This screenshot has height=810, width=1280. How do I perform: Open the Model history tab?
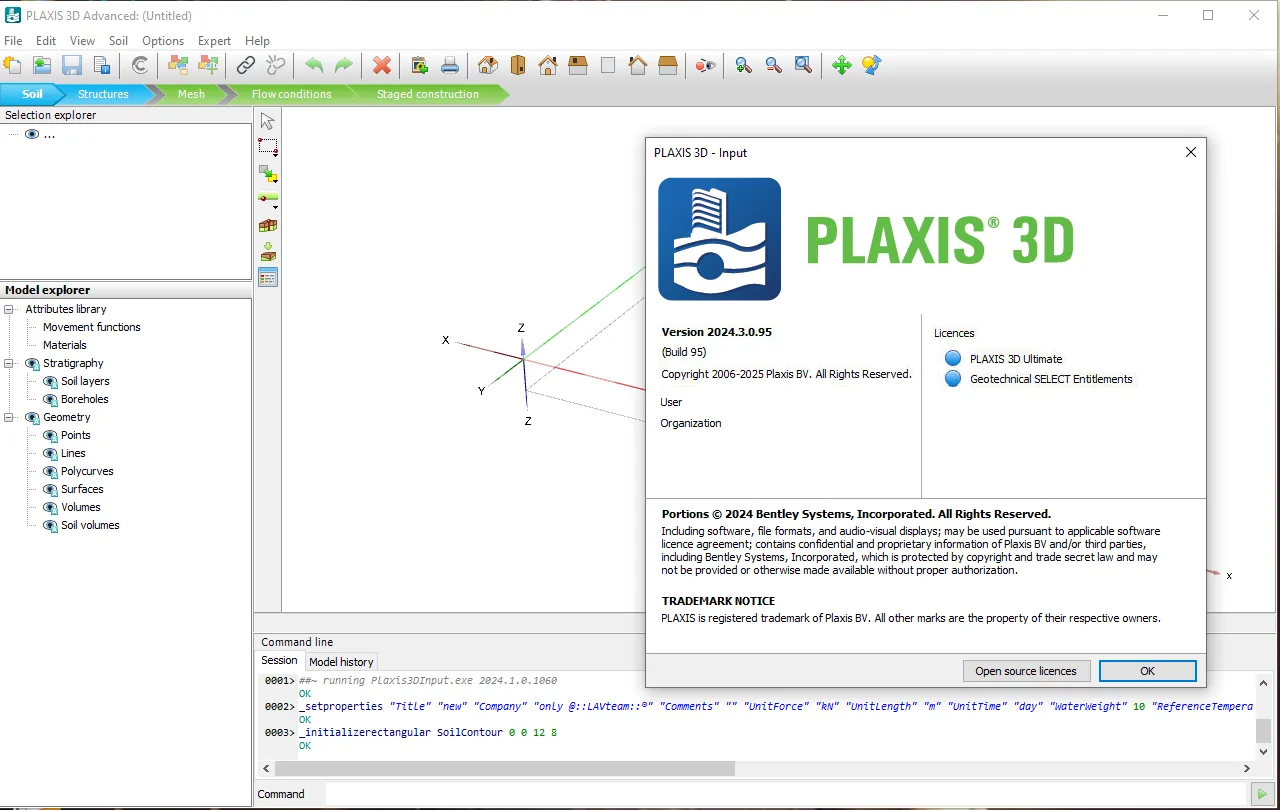[x=341, y=661]
